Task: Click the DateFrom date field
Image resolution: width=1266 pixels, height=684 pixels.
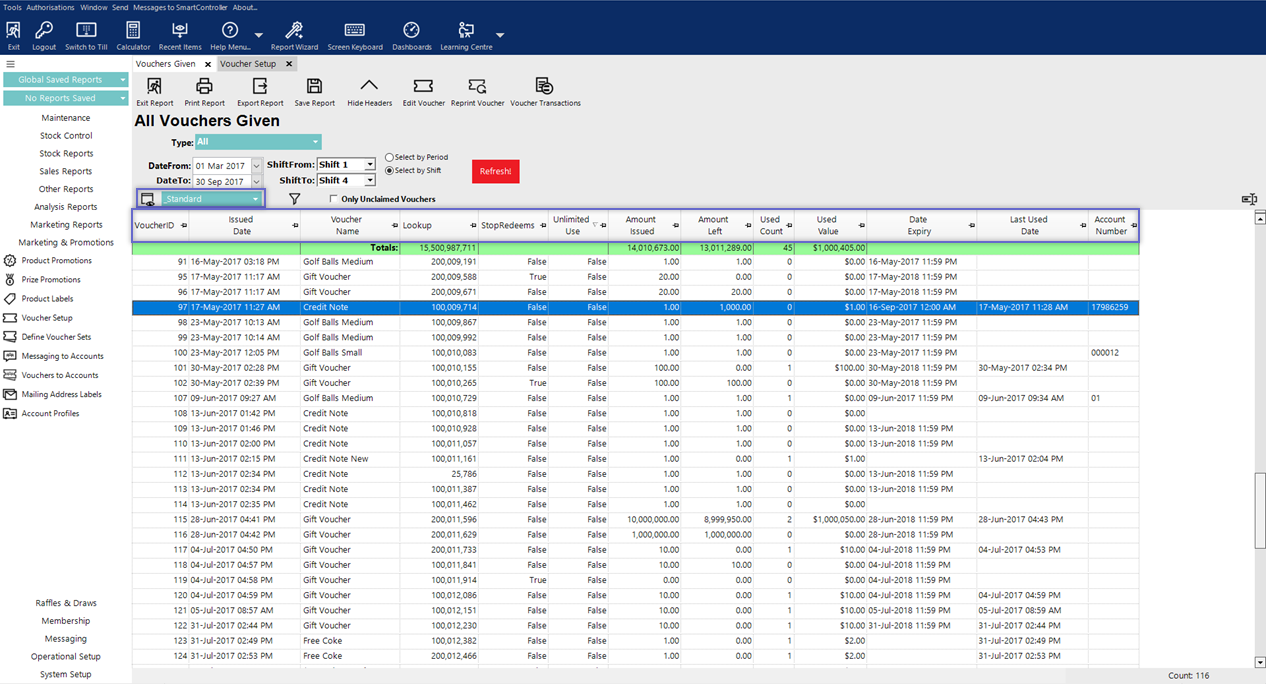Action: [x=221, y=166]
